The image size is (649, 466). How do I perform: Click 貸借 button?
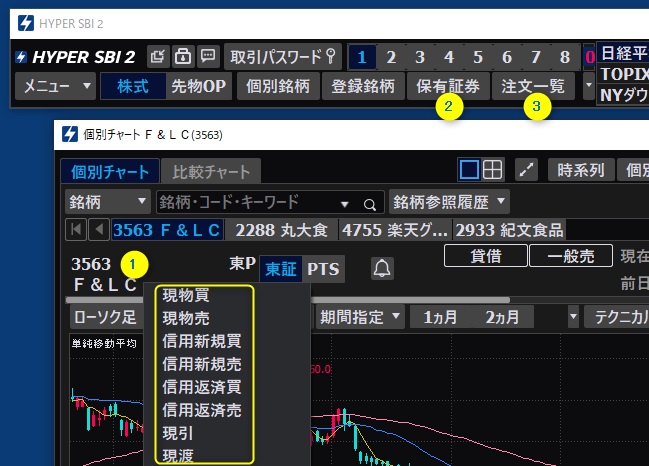coord(486,256)
